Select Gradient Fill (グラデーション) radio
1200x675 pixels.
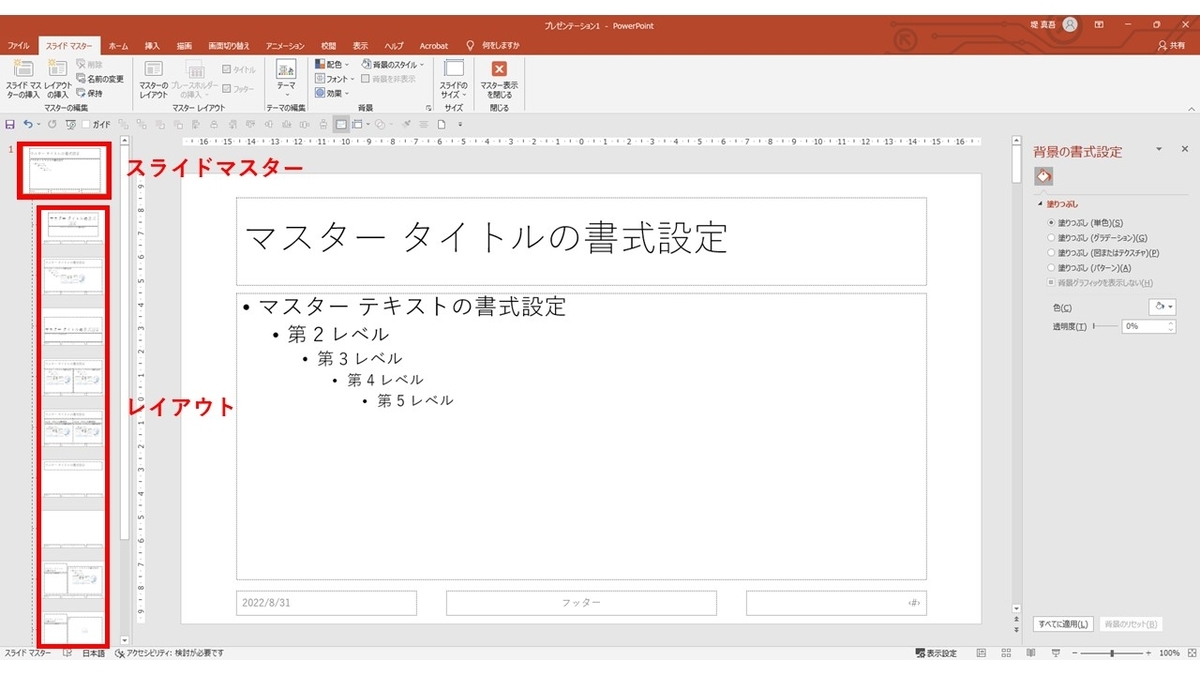[1051, 238]
